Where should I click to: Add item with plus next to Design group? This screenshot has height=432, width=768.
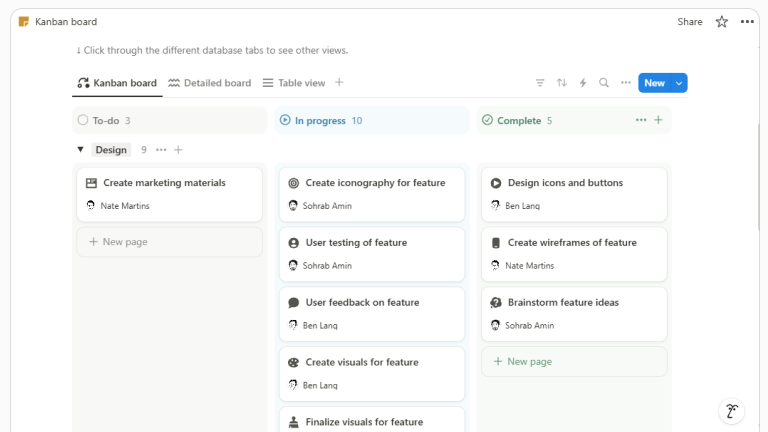pos(178,150)
